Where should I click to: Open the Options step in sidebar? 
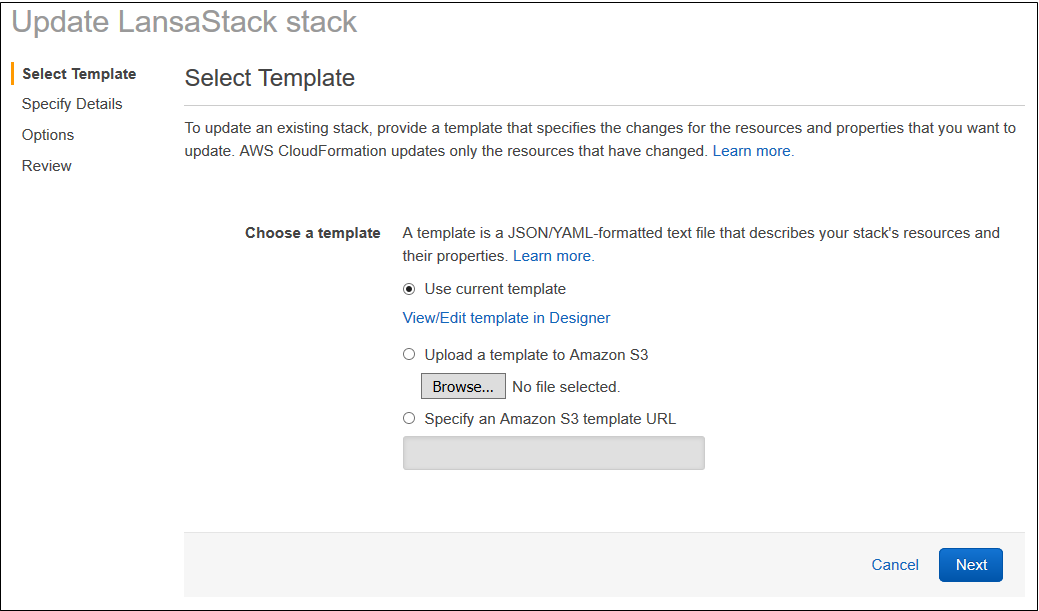pos(48,135)
